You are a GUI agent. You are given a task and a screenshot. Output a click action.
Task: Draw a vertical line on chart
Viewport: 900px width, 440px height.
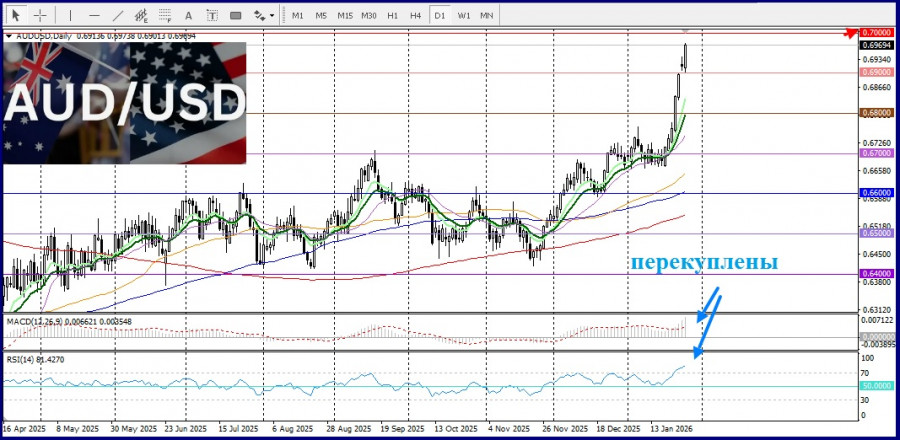click(x=69, y=15)
